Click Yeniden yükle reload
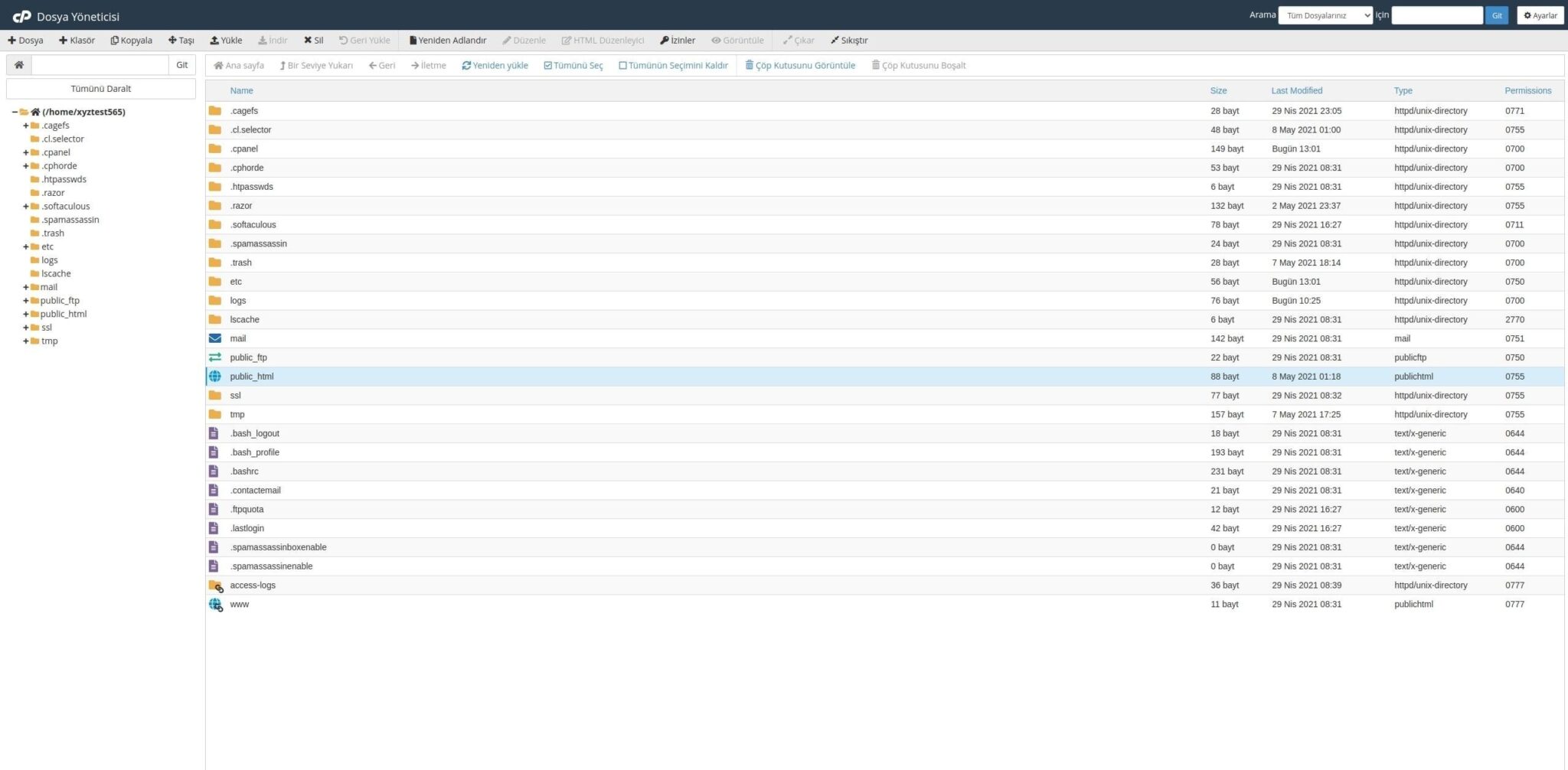 [x=495, y=66]
